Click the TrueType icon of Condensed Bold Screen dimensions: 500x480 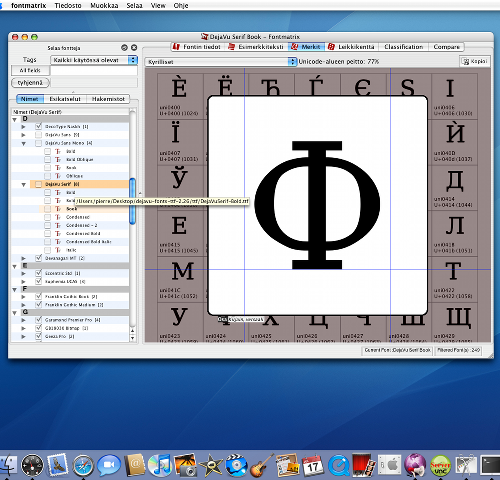click(58, 234)
